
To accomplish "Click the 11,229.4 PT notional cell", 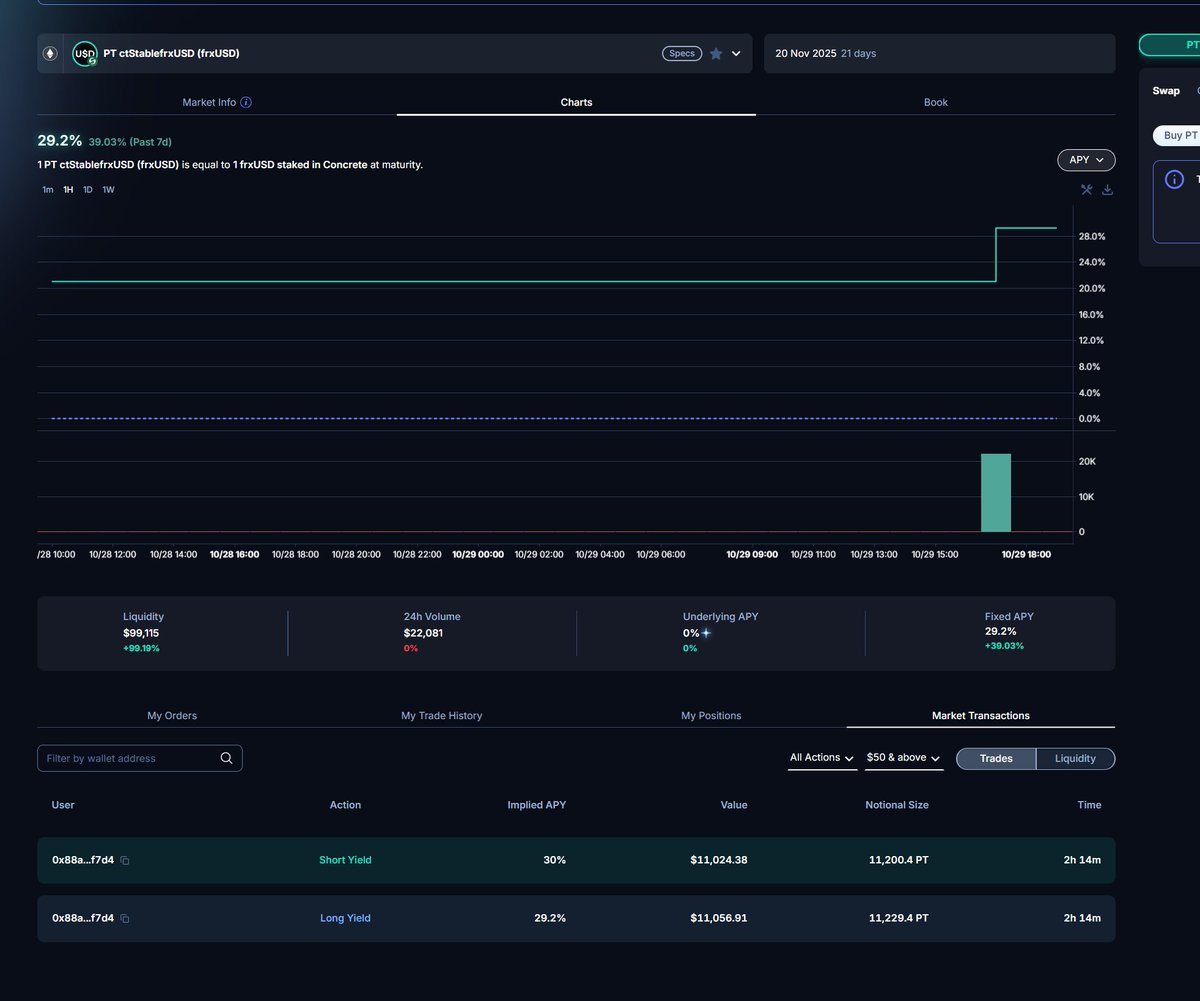I will tap(899, 918).
